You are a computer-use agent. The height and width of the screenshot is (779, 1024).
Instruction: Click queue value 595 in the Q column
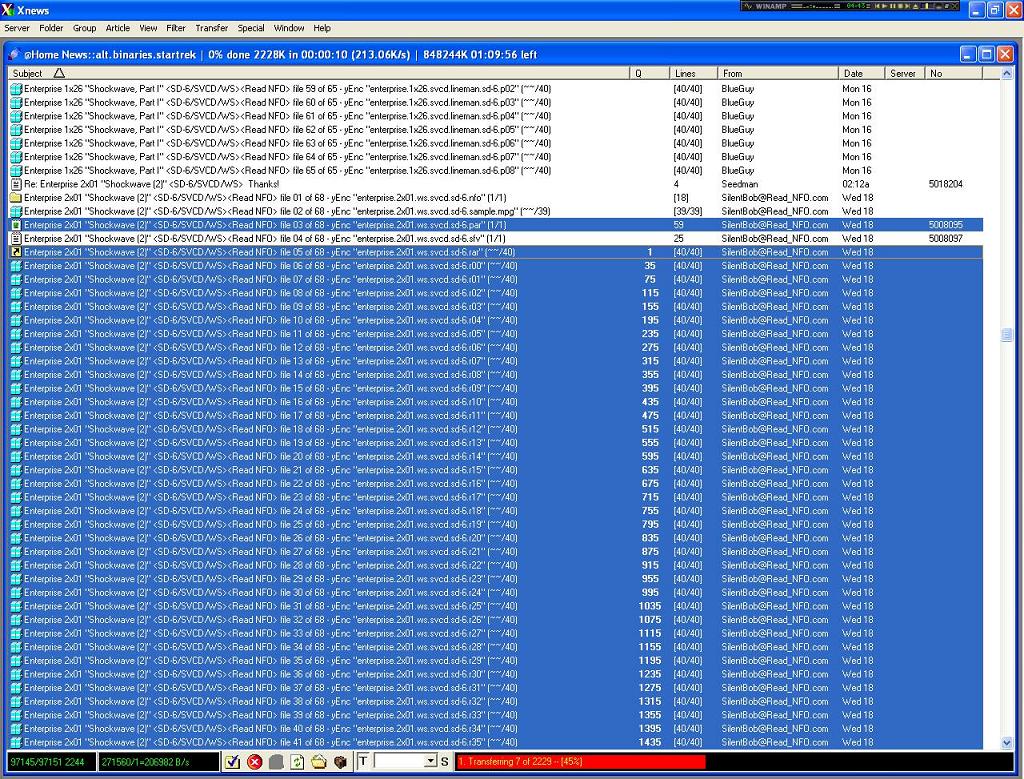649,456
